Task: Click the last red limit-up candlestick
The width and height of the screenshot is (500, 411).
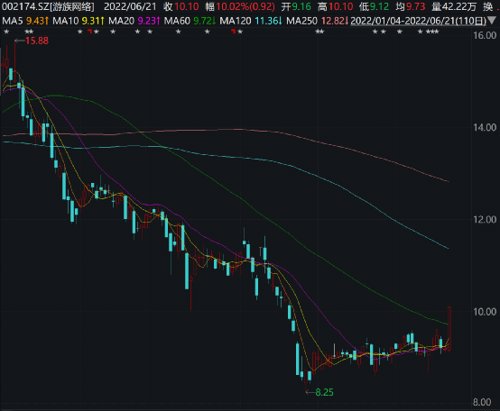Action: 450,328
